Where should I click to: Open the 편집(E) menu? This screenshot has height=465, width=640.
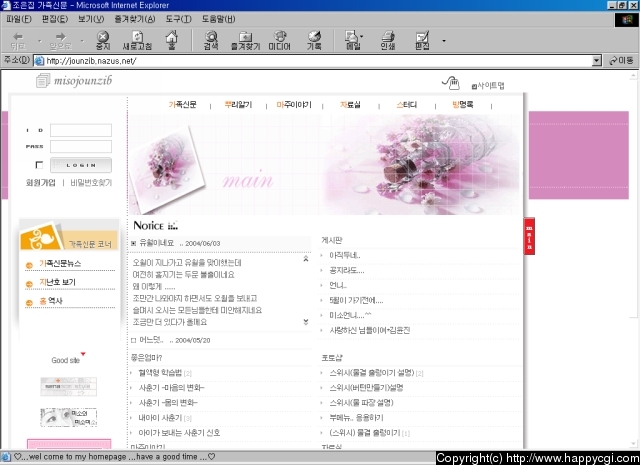(55, 19)
